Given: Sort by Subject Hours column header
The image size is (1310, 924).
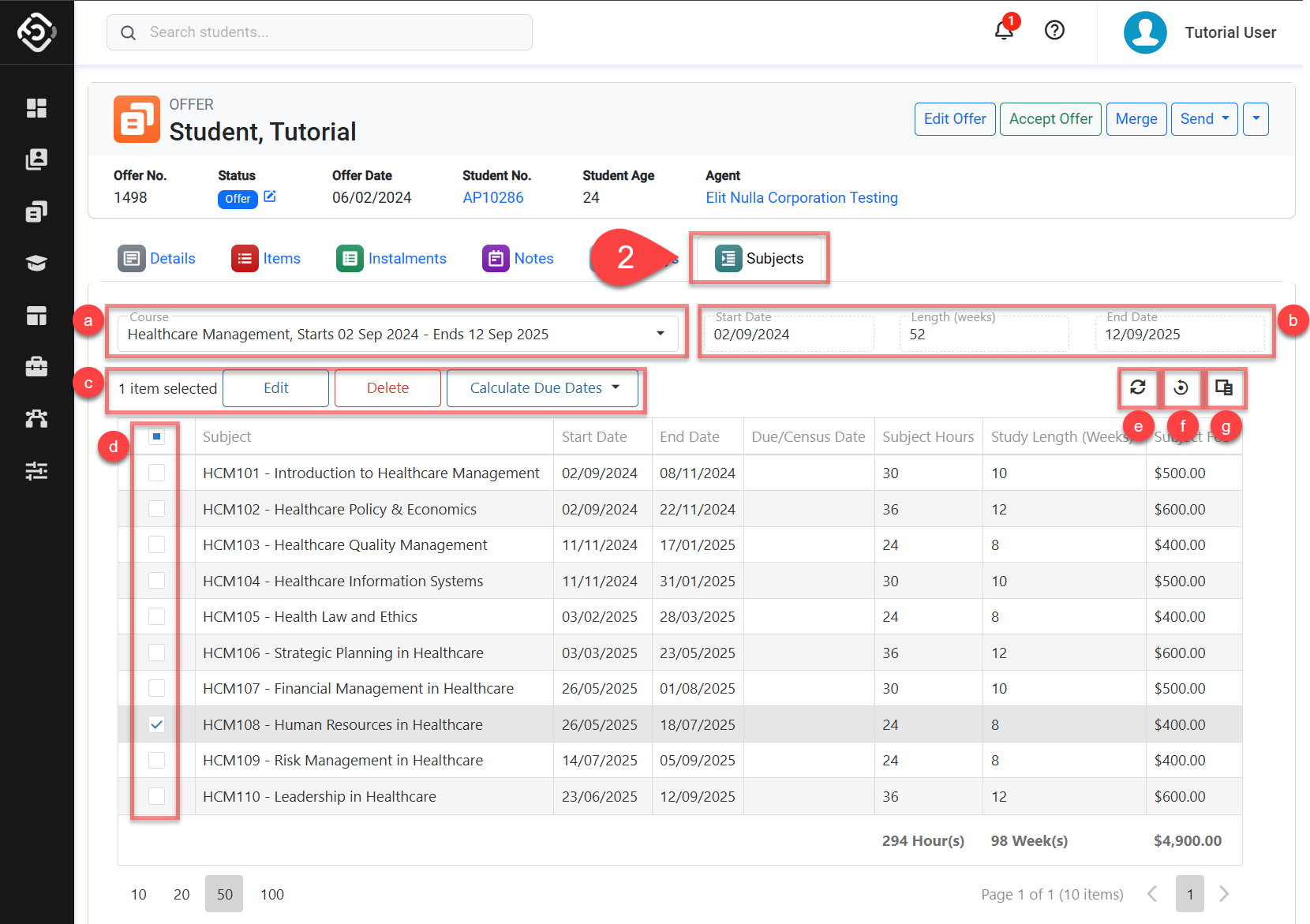Looking at the screenshot, I should tap(928, 436).
